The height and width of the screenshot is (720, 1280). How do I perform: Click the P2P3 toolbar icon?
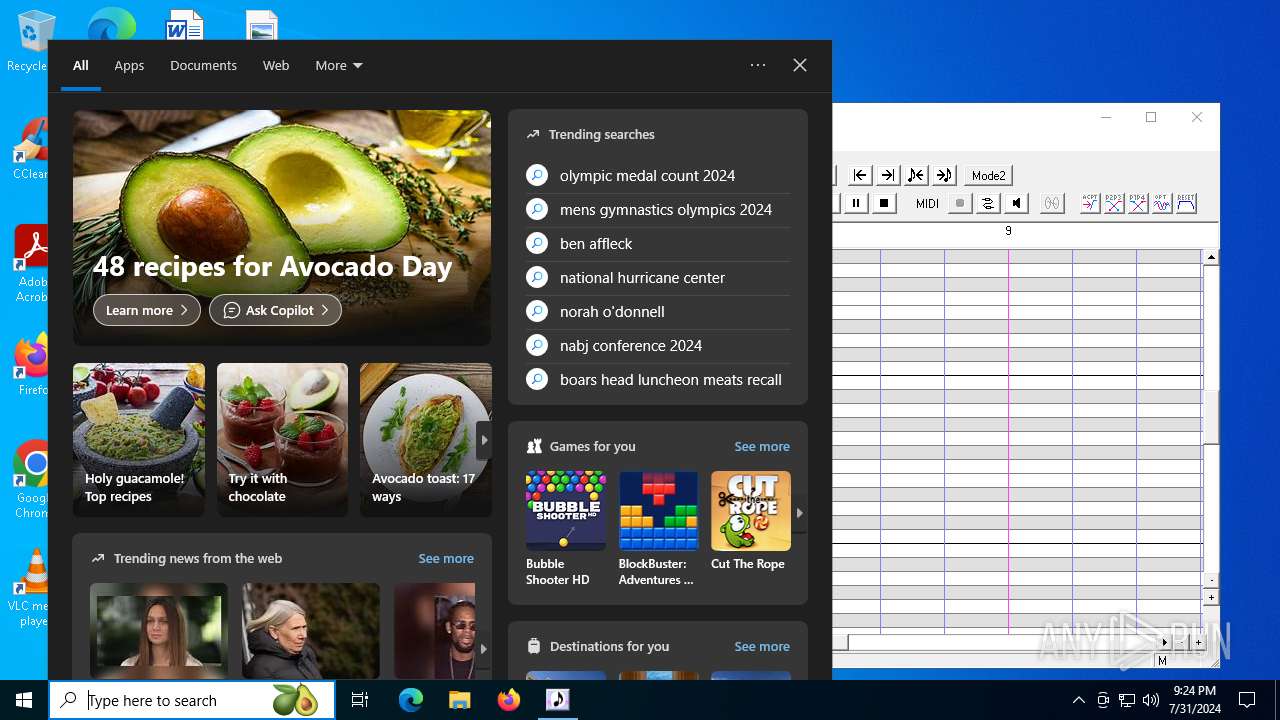coord(1114,203)
